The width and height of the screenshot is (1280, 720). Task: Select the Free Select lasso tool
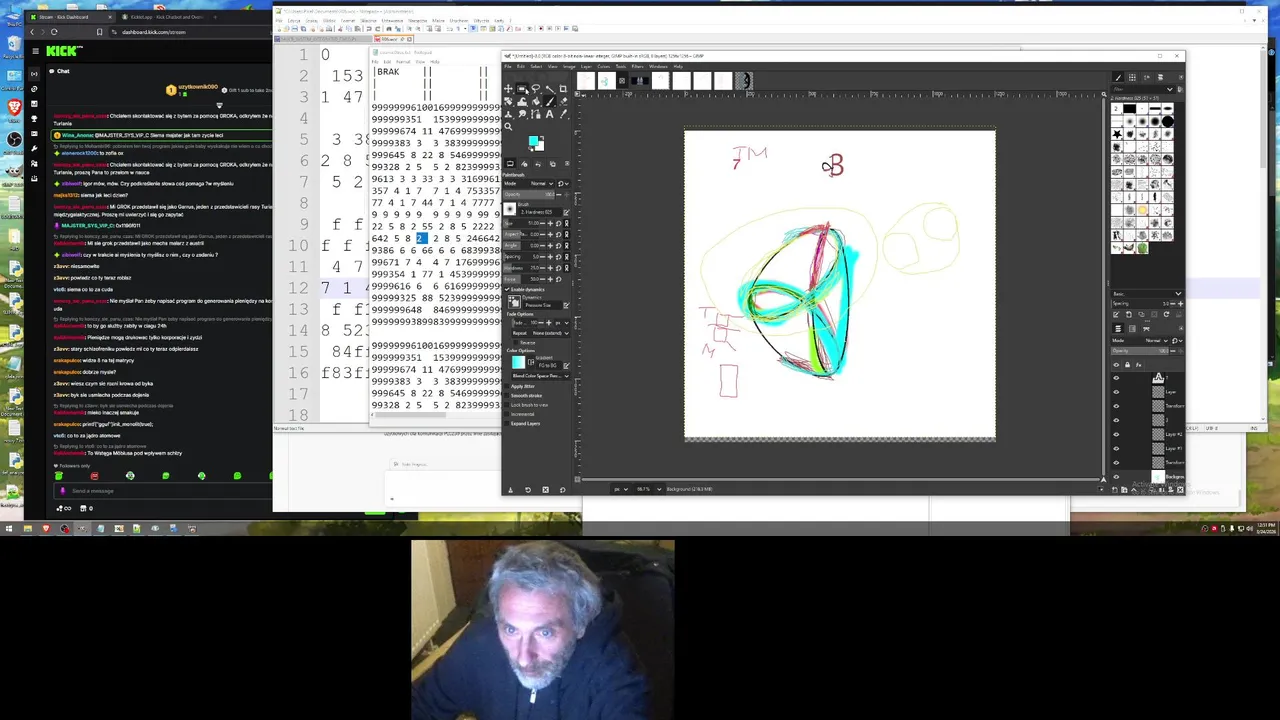[x=536, y=88]
